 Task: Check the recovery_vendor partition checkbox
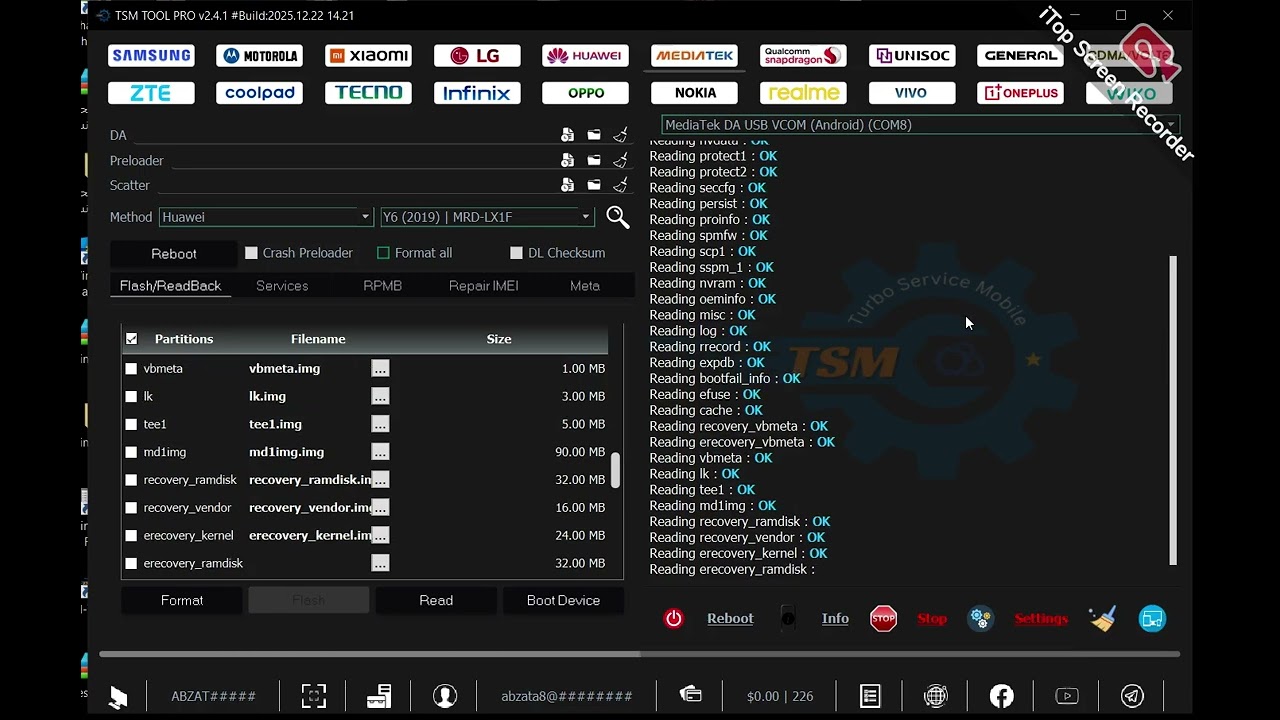tap(131, 508)
